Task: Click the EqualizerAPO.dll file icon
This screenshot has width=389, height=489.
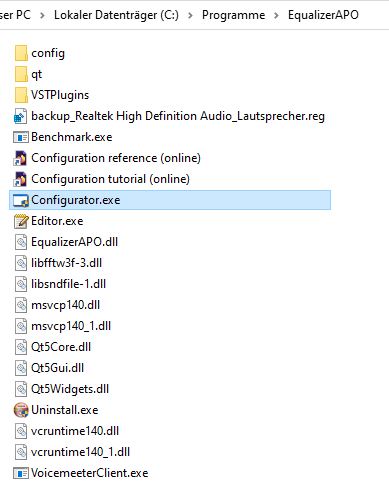Action: click(x=21, y=242)
